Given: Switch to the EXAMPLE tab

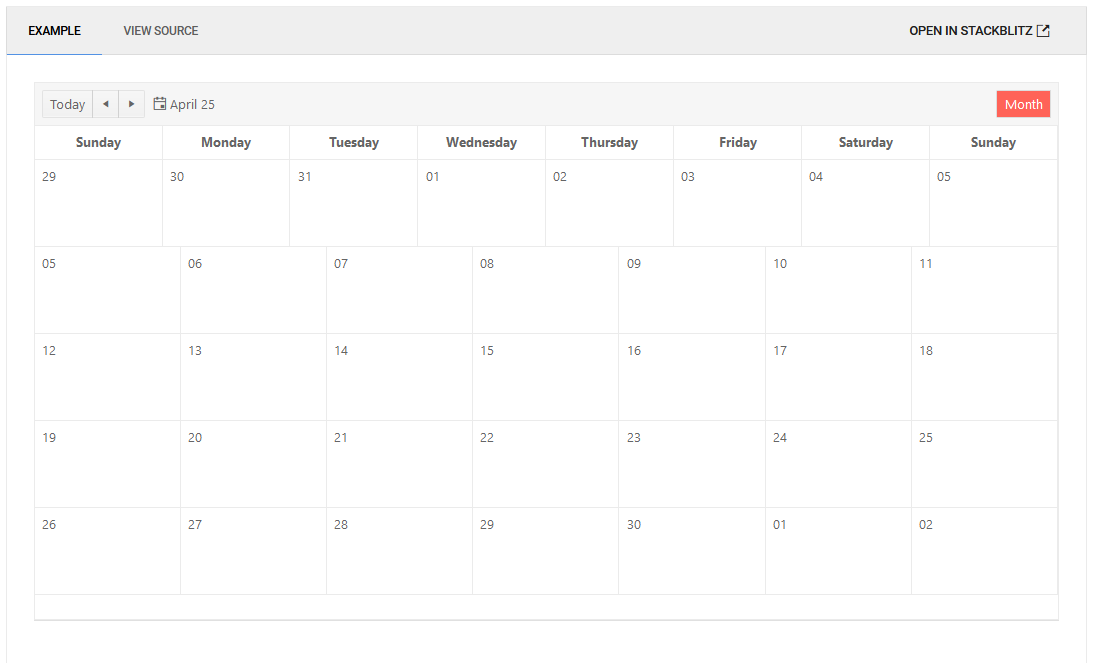Looking at the screenshot, I should pos(53,30).
